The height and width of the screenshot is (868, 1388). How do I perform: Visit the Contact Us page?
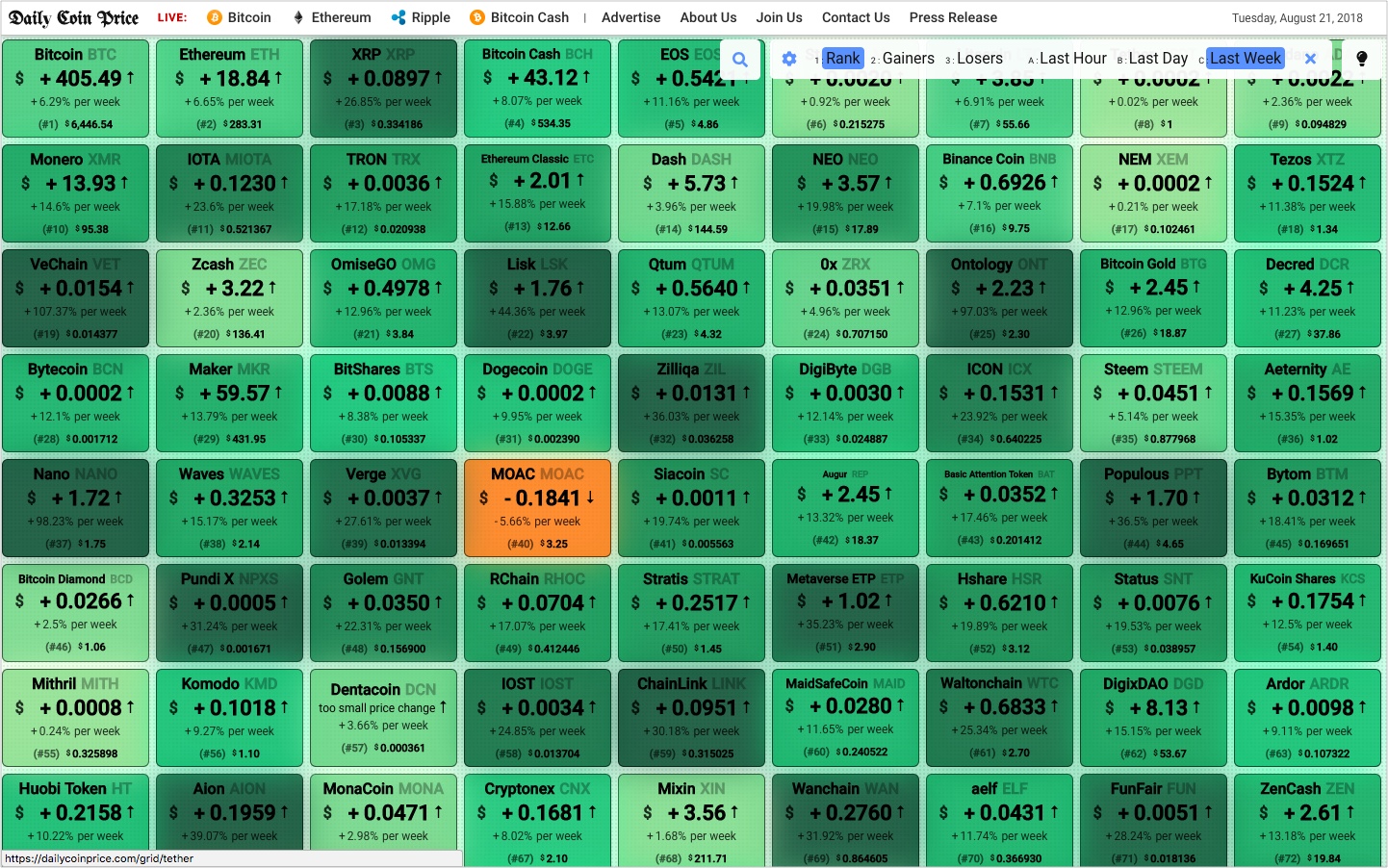(856, 17)
